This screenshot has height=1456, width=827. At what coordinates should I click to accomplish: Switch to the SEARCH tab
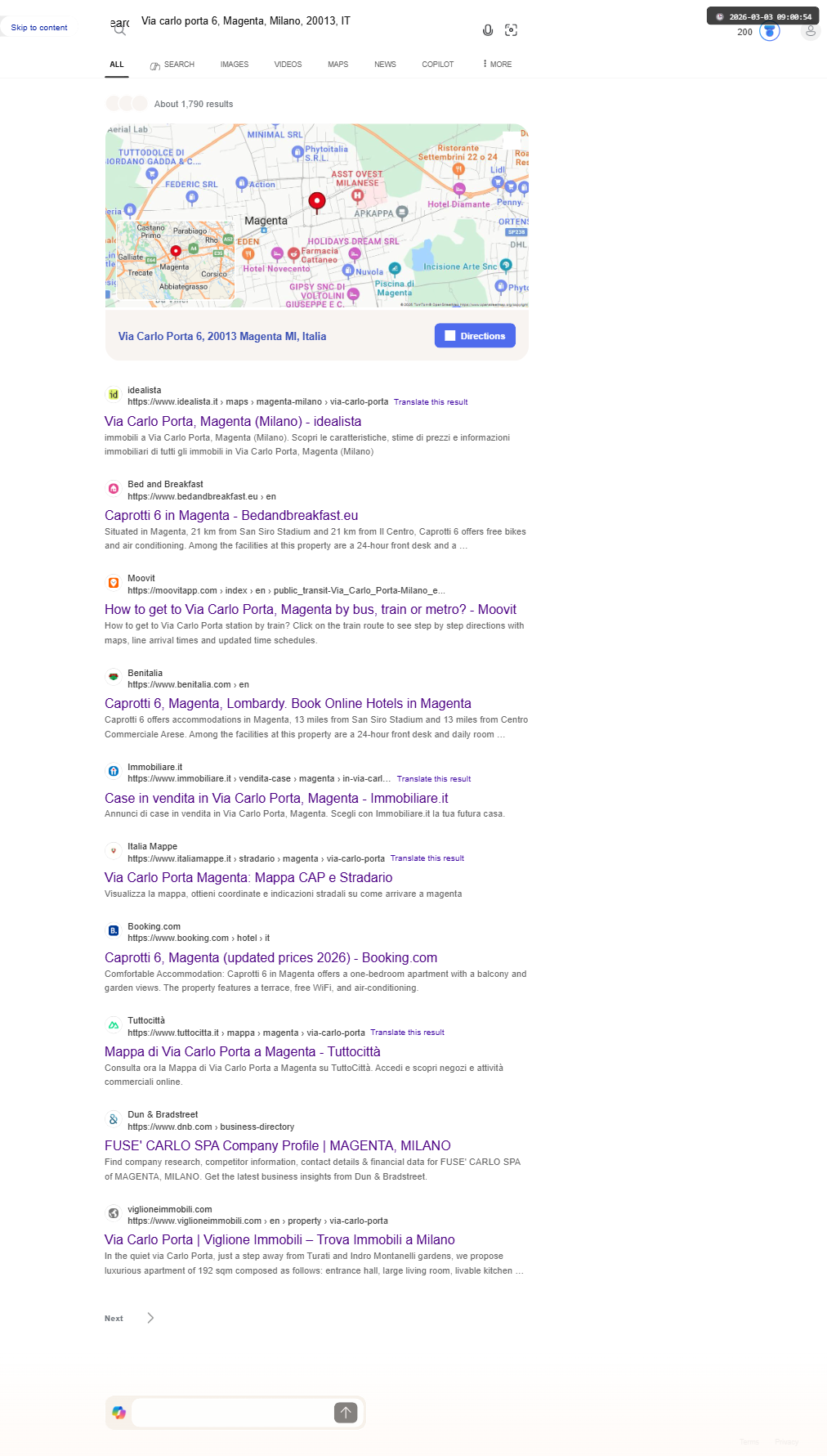pos(172,65)
